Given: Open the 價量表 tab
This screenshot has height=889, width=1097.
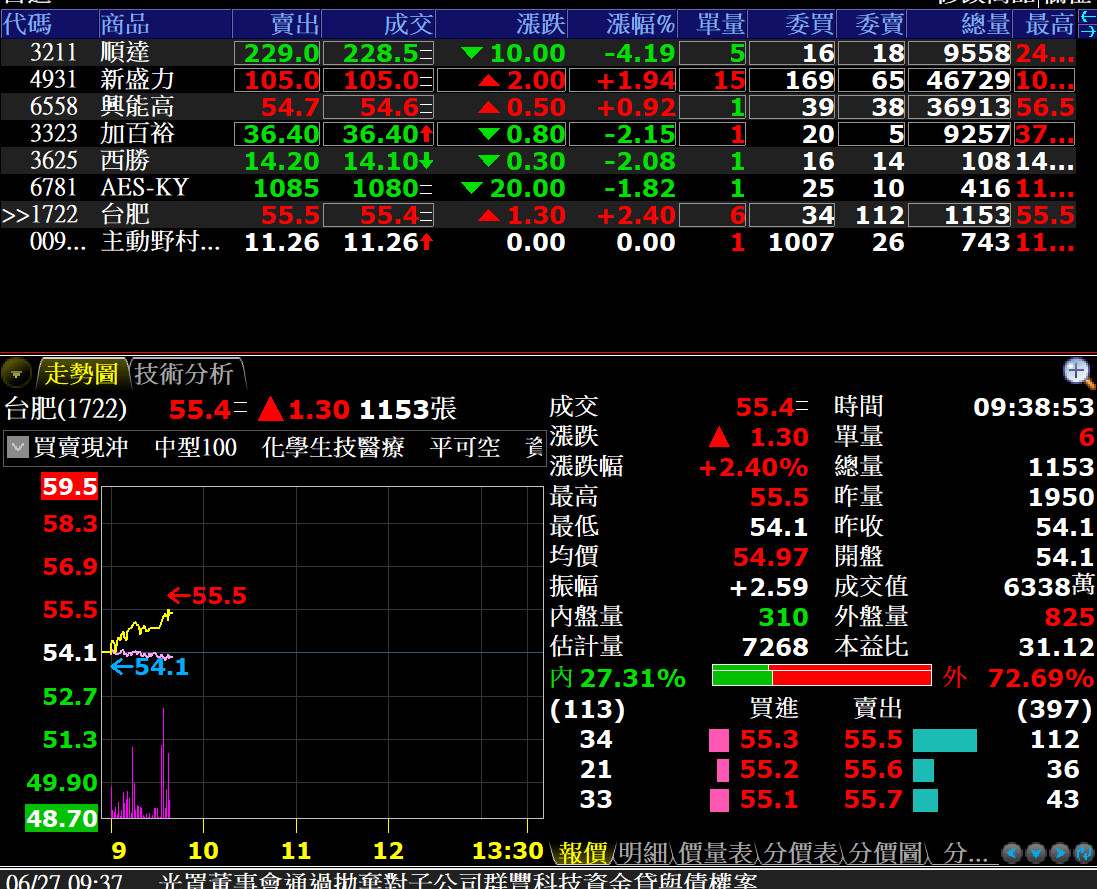Looking at the screenshot, I should 715,853.
